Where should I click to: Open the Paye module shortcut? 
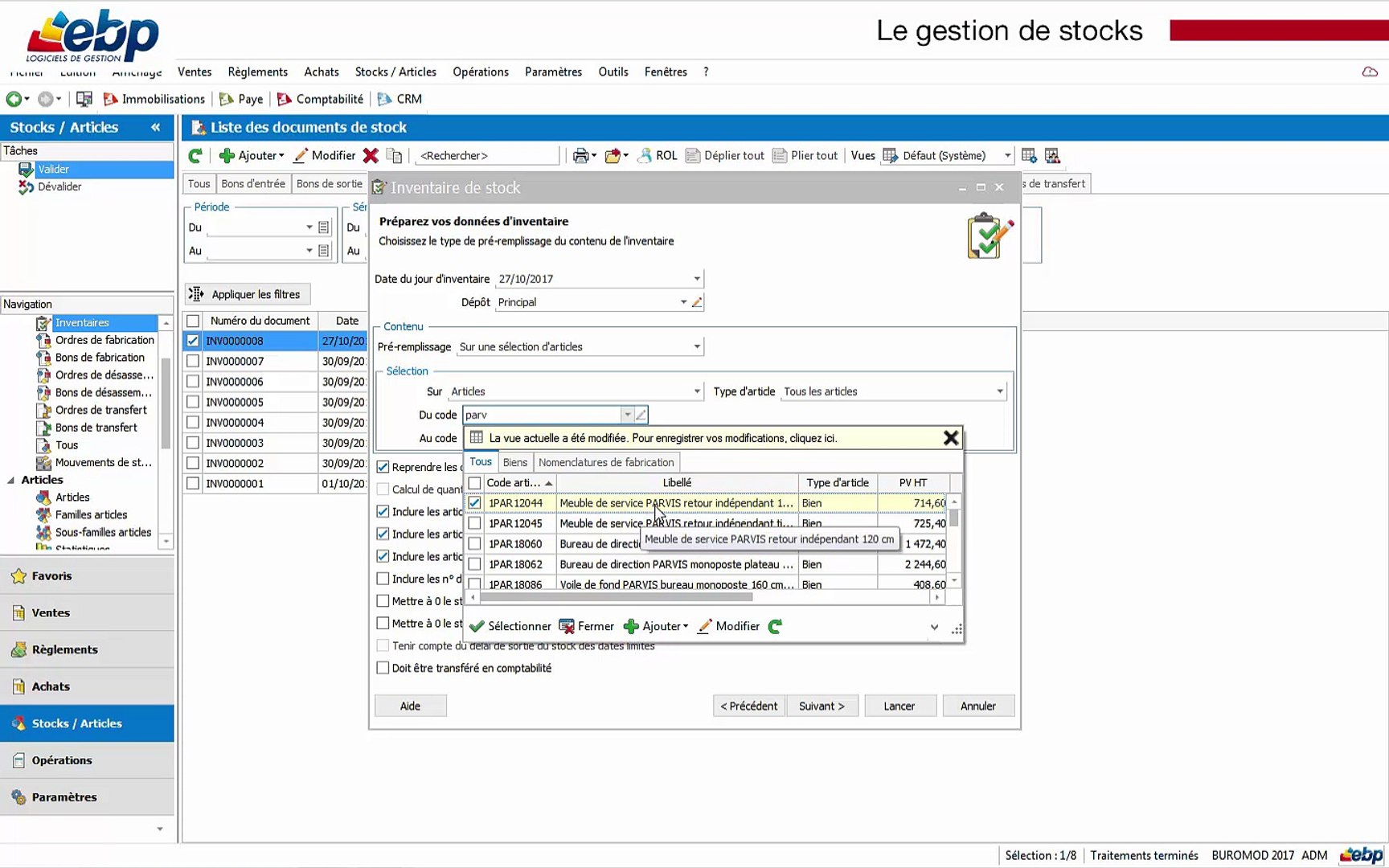pos(241,99)
